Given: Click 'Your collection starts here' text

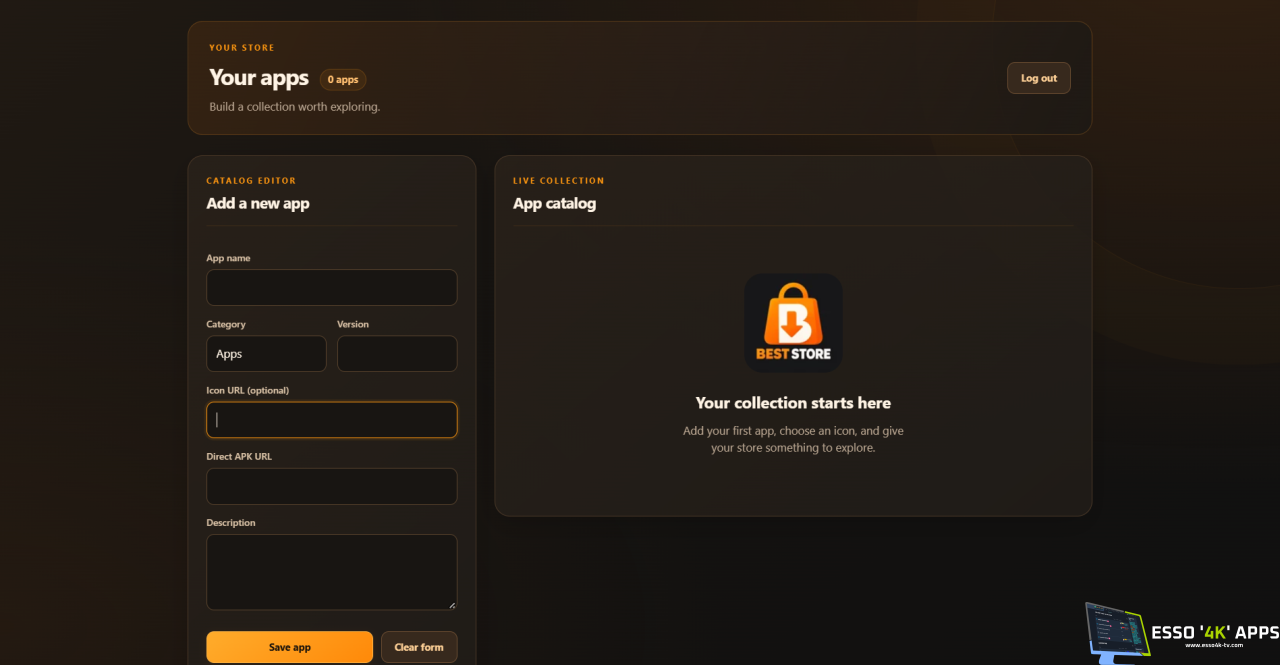Looking at the screenshot, I should [x=793, y=403].
